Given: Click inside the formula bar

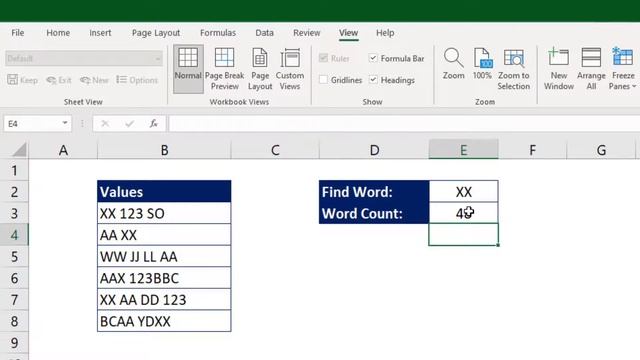Looking at the screenshot, I should [404, 123].
